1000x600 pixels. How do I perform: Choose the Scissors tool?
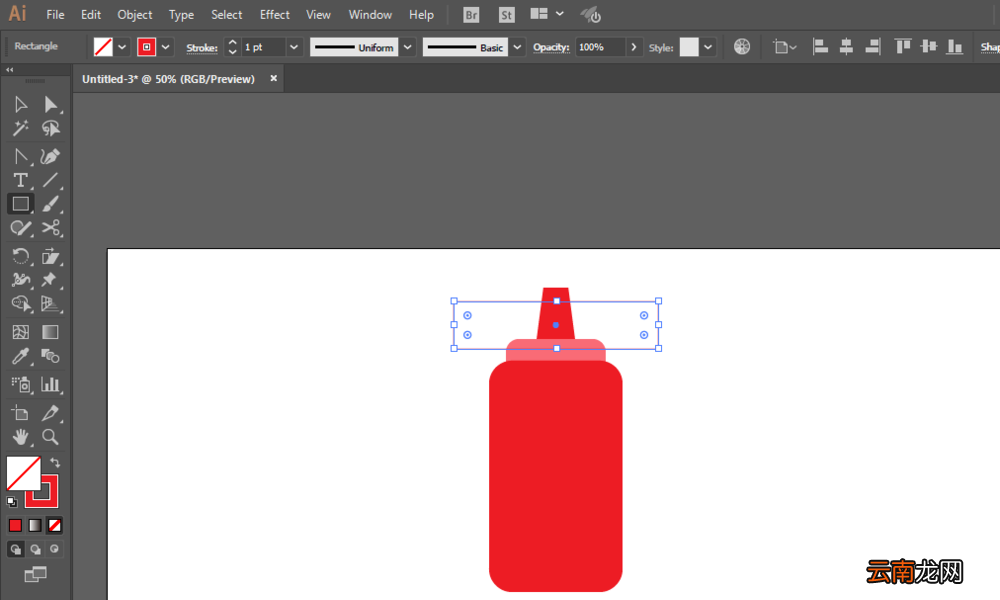(50, 228)
